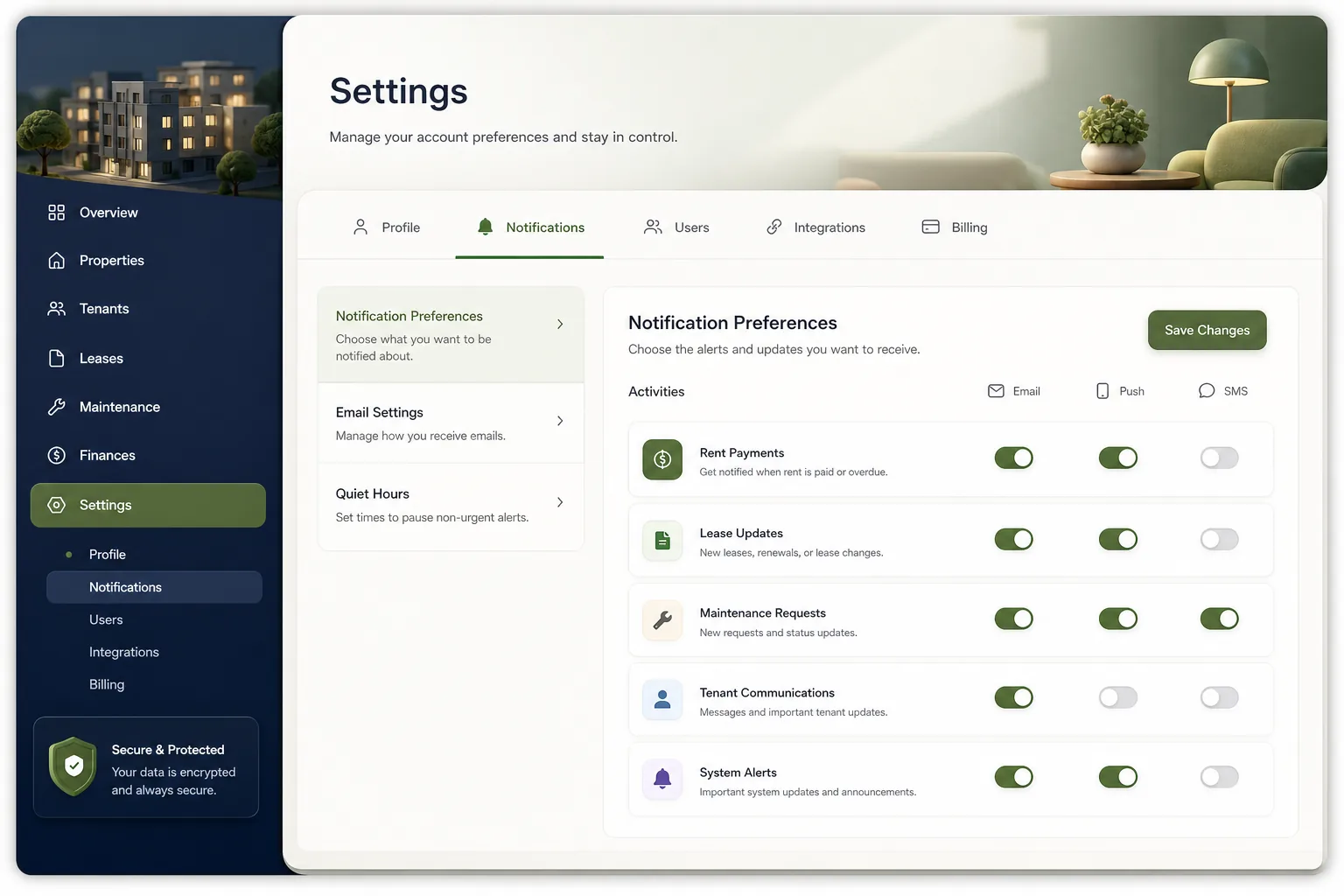Image resolution: width=1344 pixels, height=896 pixels.
Task: Click the Maintenance wrench icon in sidebar
Action: pos(57,407)
